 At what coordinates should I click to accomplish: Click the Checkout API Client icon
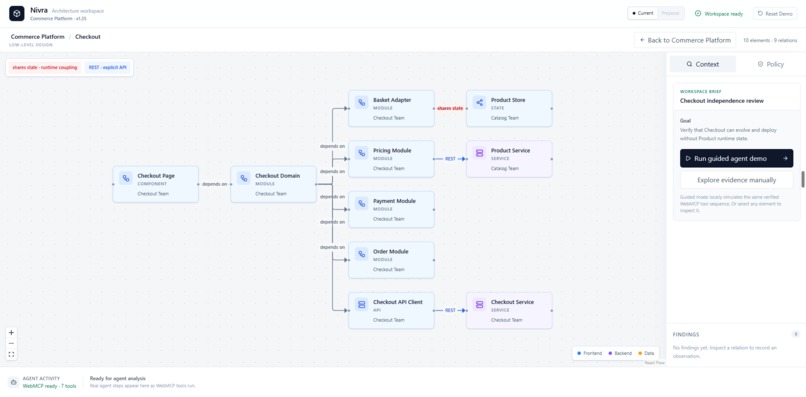point(361,304)
